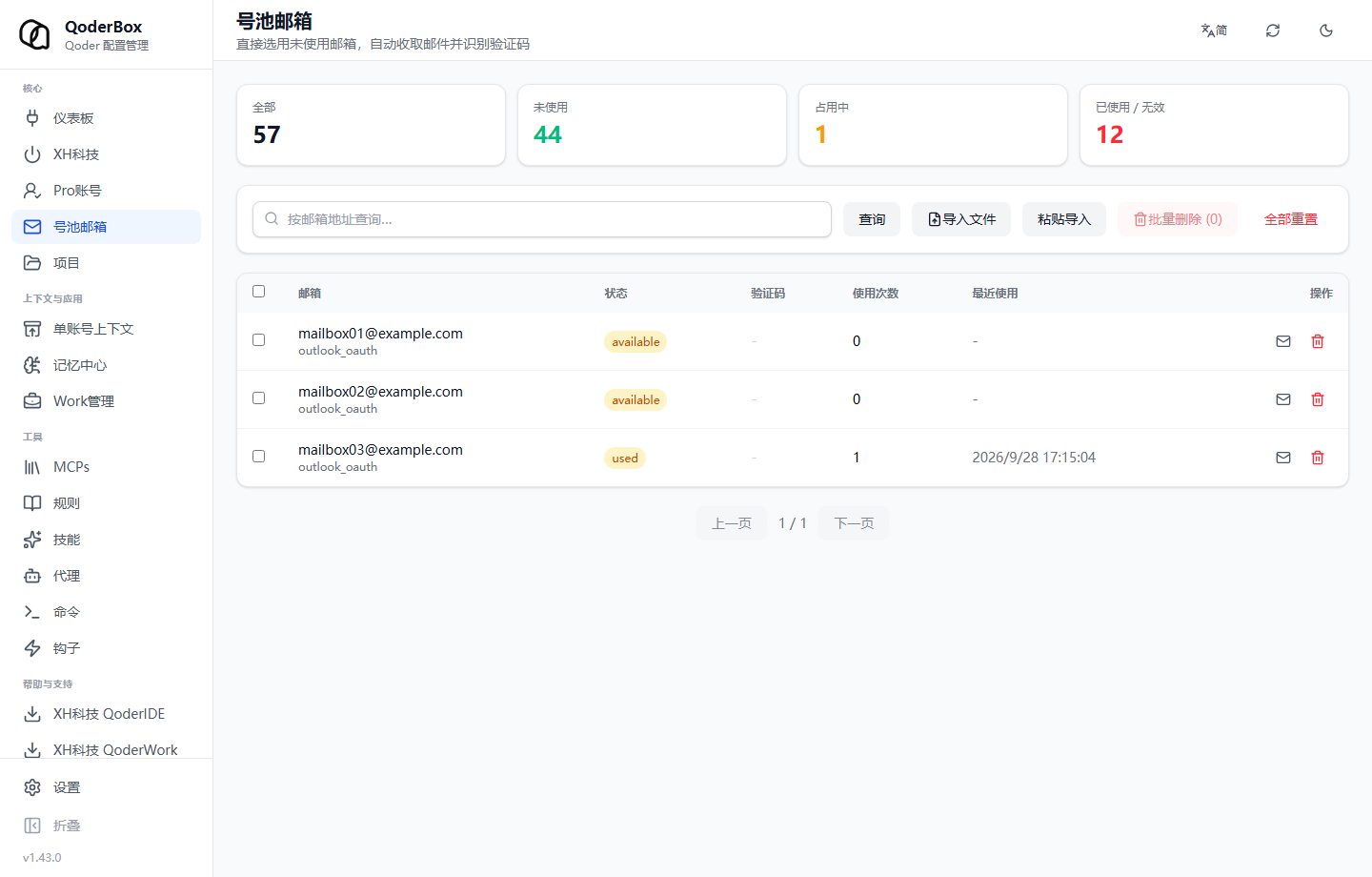The height and width of the screenshot is (877, 1372).
Task: Toggle dark mode moon icon
Action: click(1326, 31)
